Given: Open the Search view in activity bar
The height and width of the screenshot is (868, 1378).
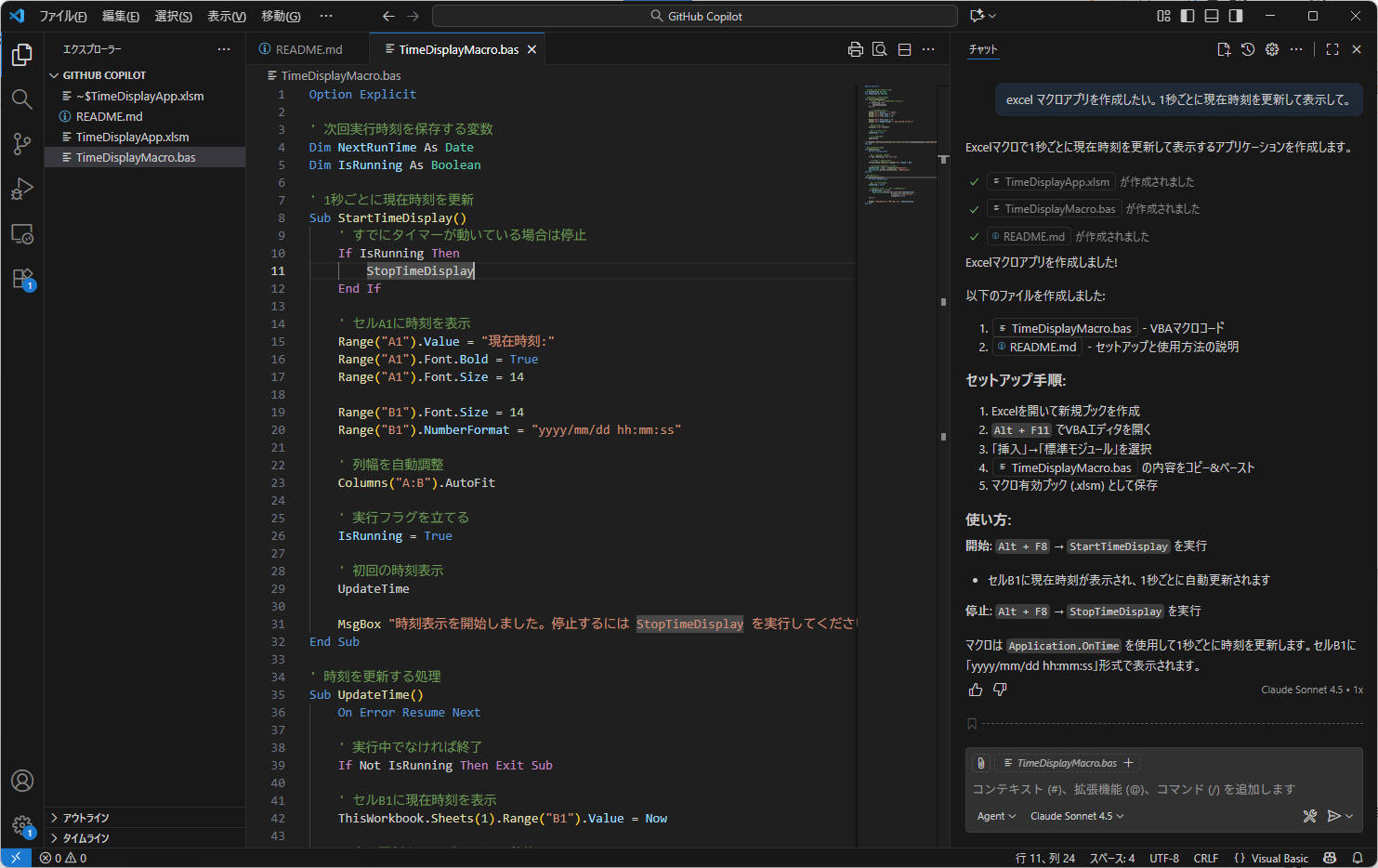Looking at the screenshot, I should click(x=21, y=99).
